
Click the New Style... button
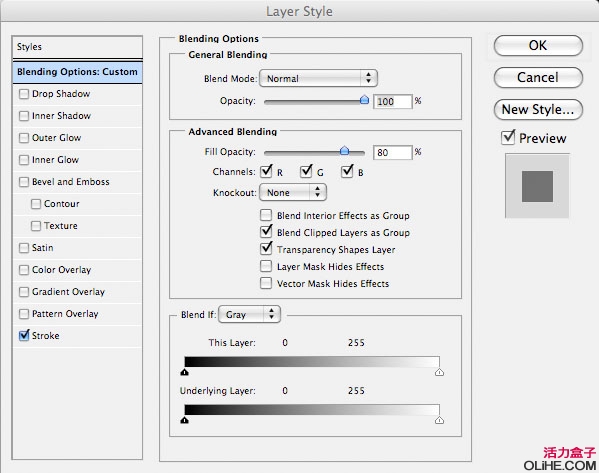coord(538,110)
